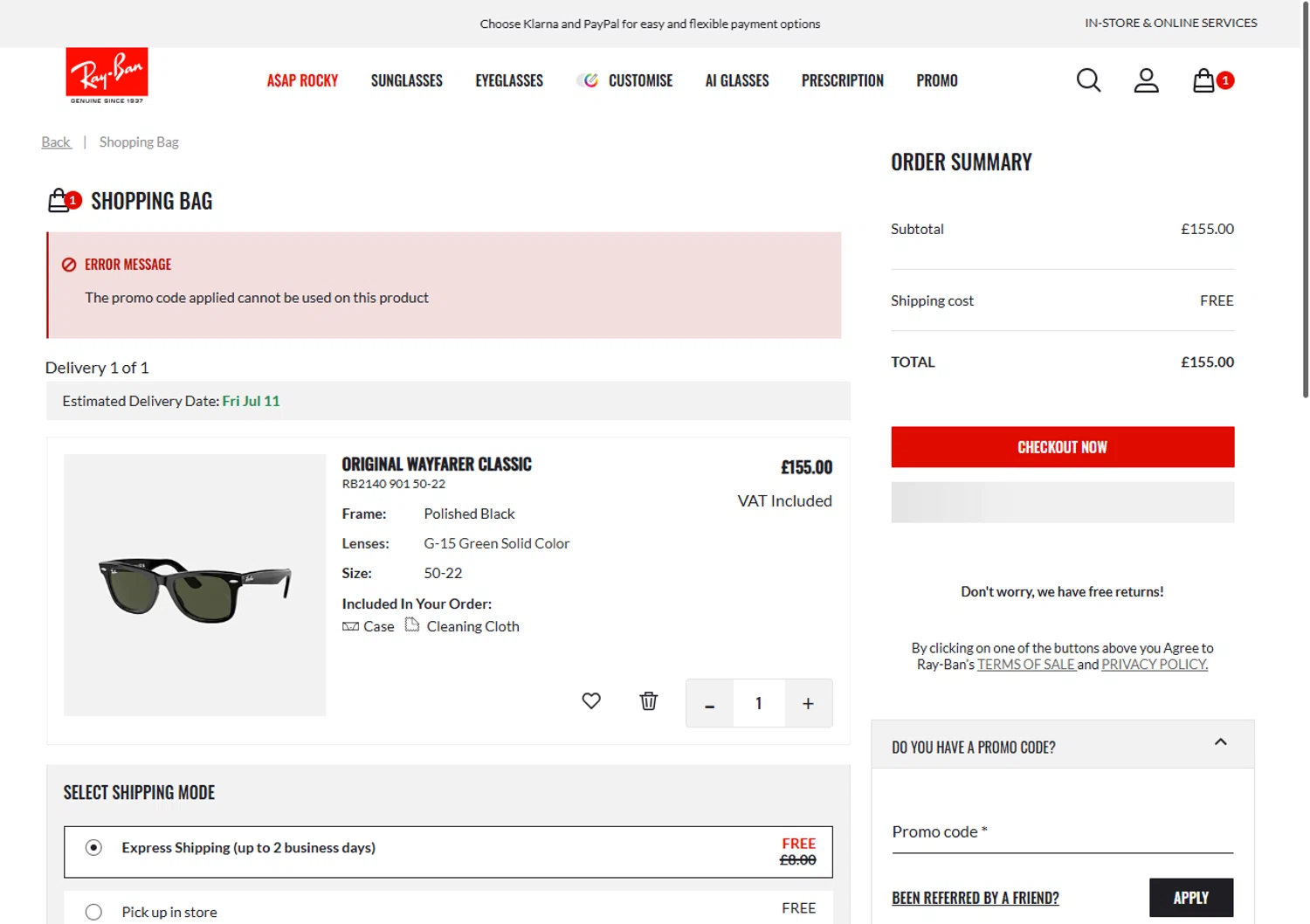This screenshot has width=1310, height=924.
Task: Click the Promo code input field
Action: tap(1062, 832)
